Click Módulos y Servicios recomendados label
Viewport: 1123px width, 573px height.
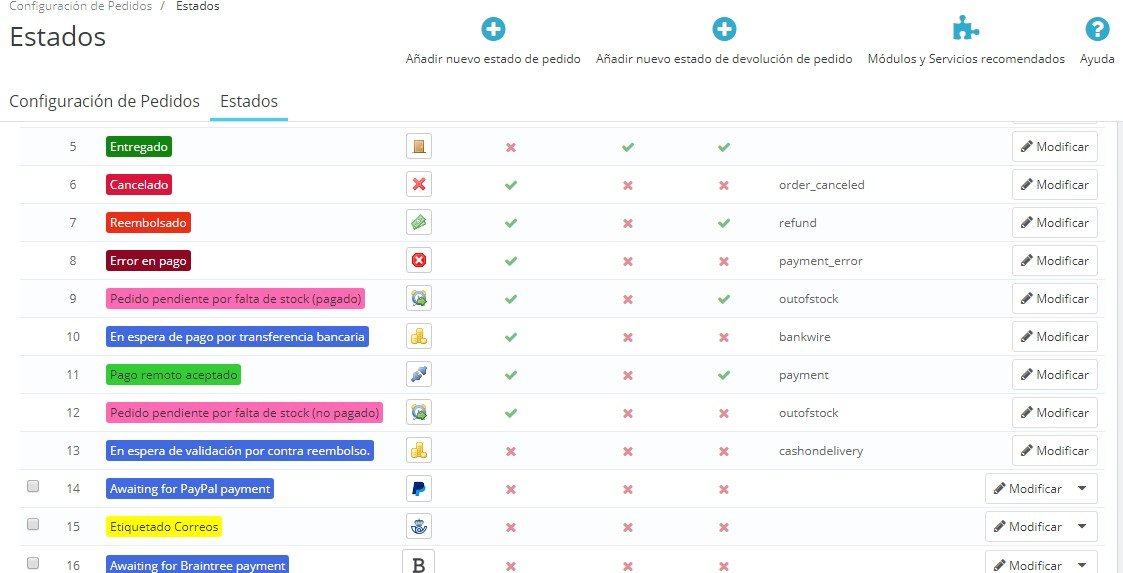tap(966, 59)
